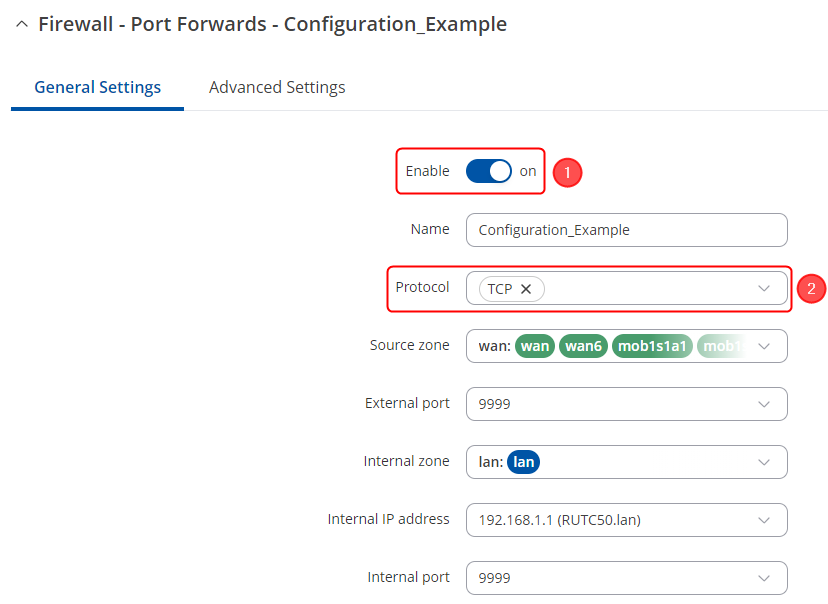Switch to the Advanced Settings tab
828x604 pixels.
tap(277, 87)
